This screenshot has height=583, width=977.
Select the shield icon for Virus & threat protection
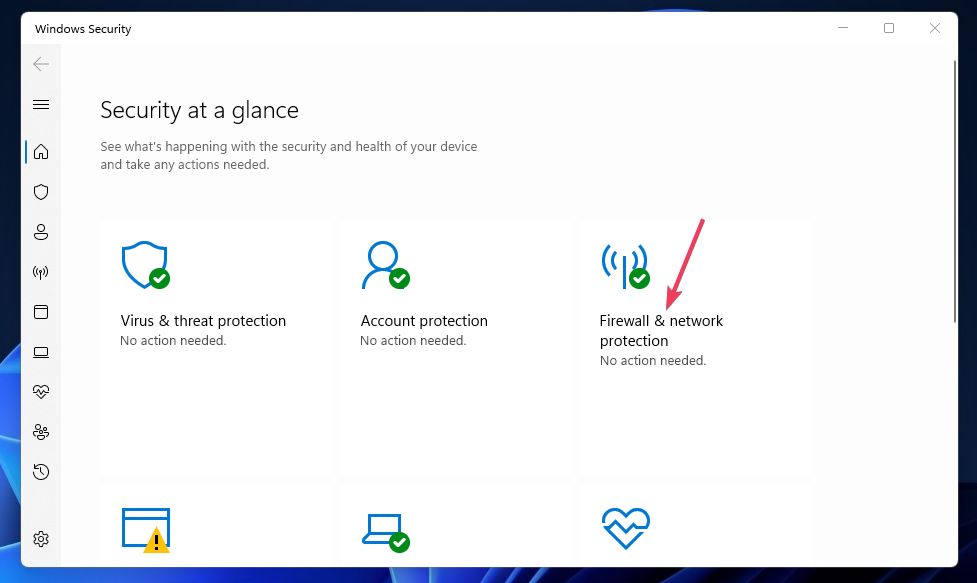coord(40,191)
